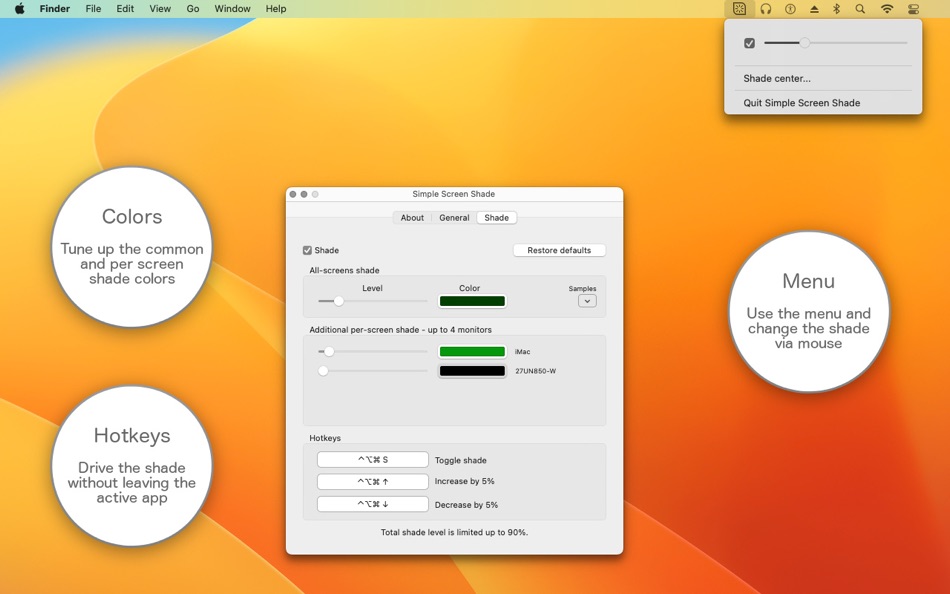Click the 'Total shade level is limited' text
The height and width of the screenshot is (594, 950).
(454, 532)
